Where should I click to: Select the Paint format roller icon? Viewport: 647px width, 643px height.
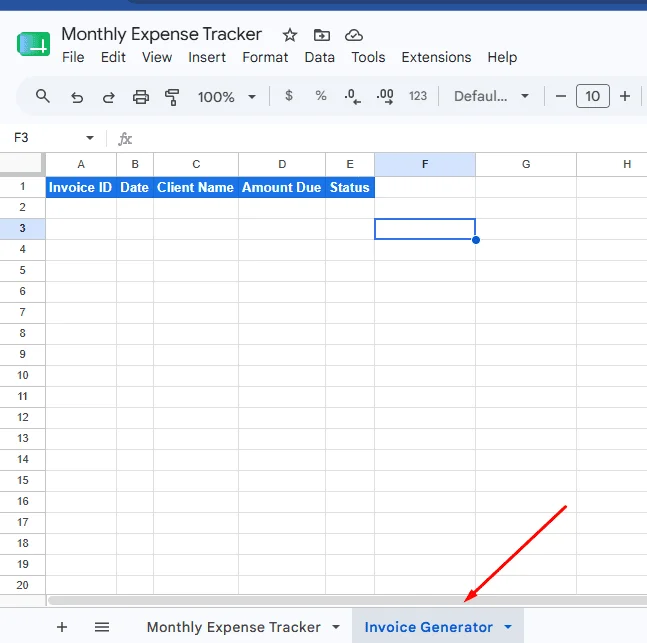tap(172, 97)
